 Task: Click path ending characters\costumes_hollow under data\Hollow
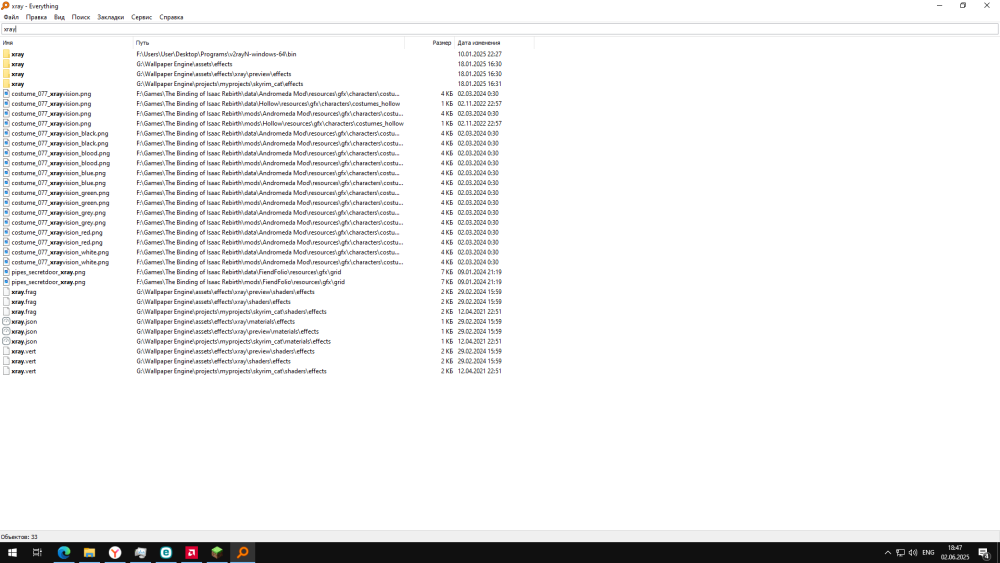pos(268,103)
